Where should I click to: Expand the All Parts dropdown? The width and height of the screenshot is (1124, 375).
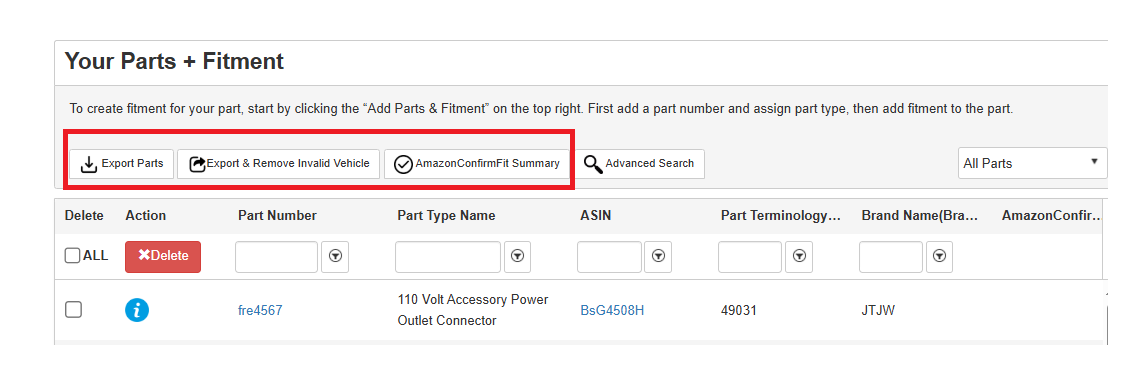pos(1032,163)
